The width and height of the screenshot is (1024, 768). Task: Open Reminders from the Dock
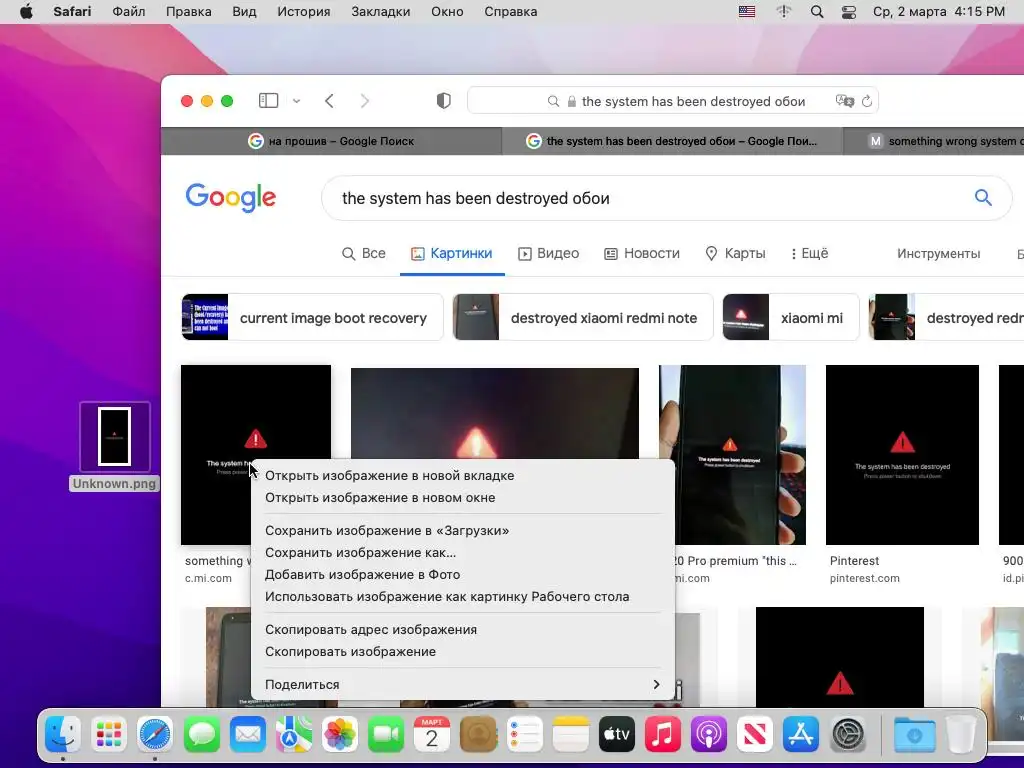524,735
